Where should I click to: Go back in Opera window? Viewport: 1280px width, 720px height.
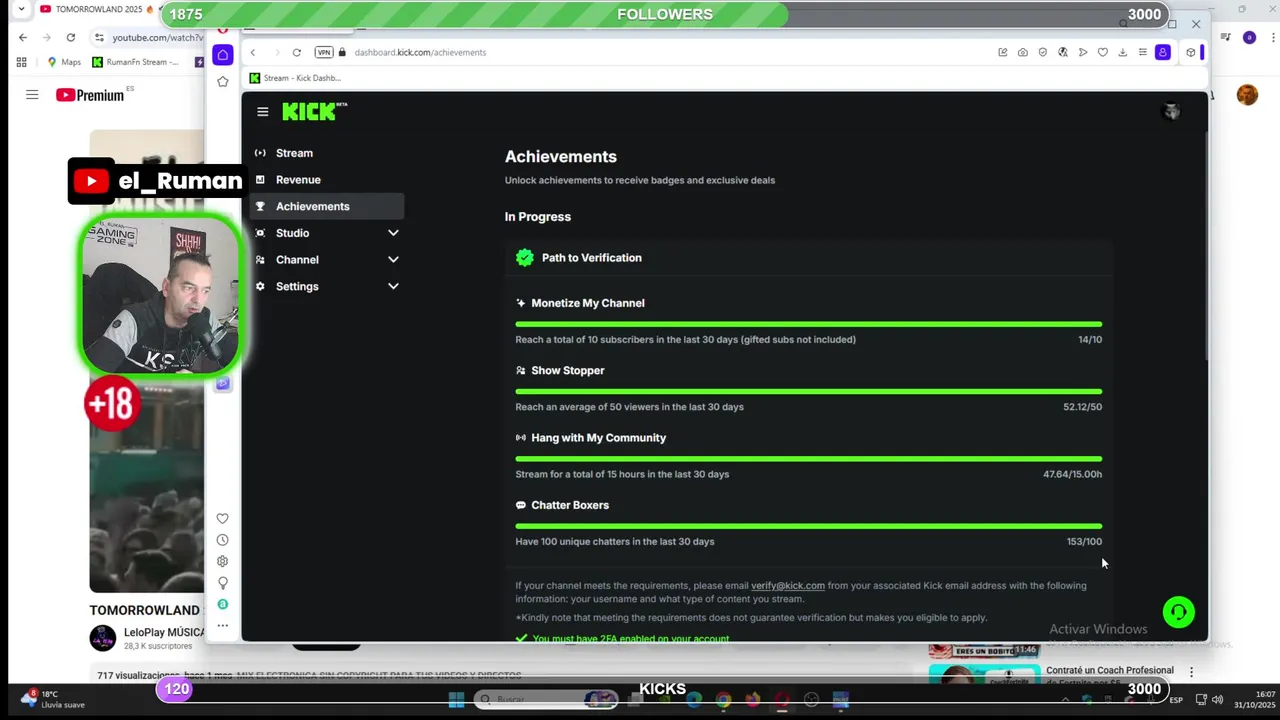[x=253, y=52]
